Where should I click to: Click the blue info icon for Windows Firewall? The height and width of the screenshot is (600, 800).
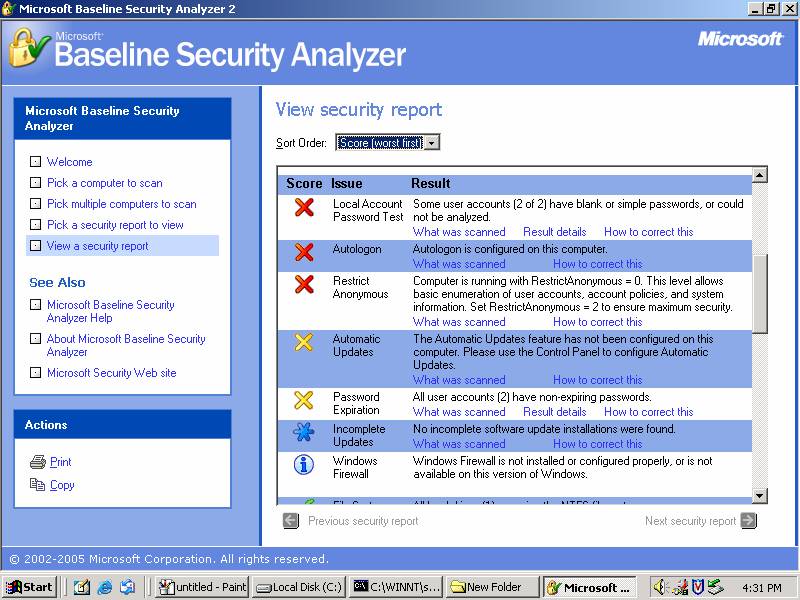304,465
